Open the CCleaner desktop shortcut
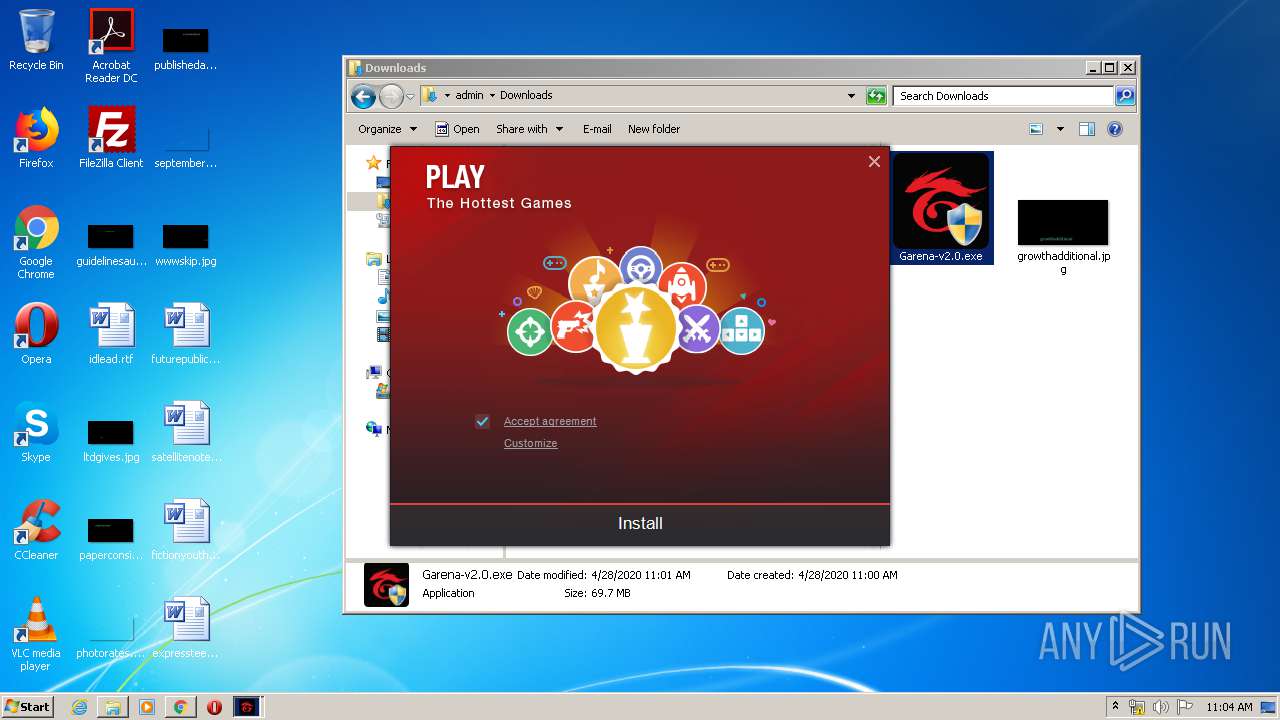Image resolution: width=1280 pixels, height=720 pixels. click(36, 530)
